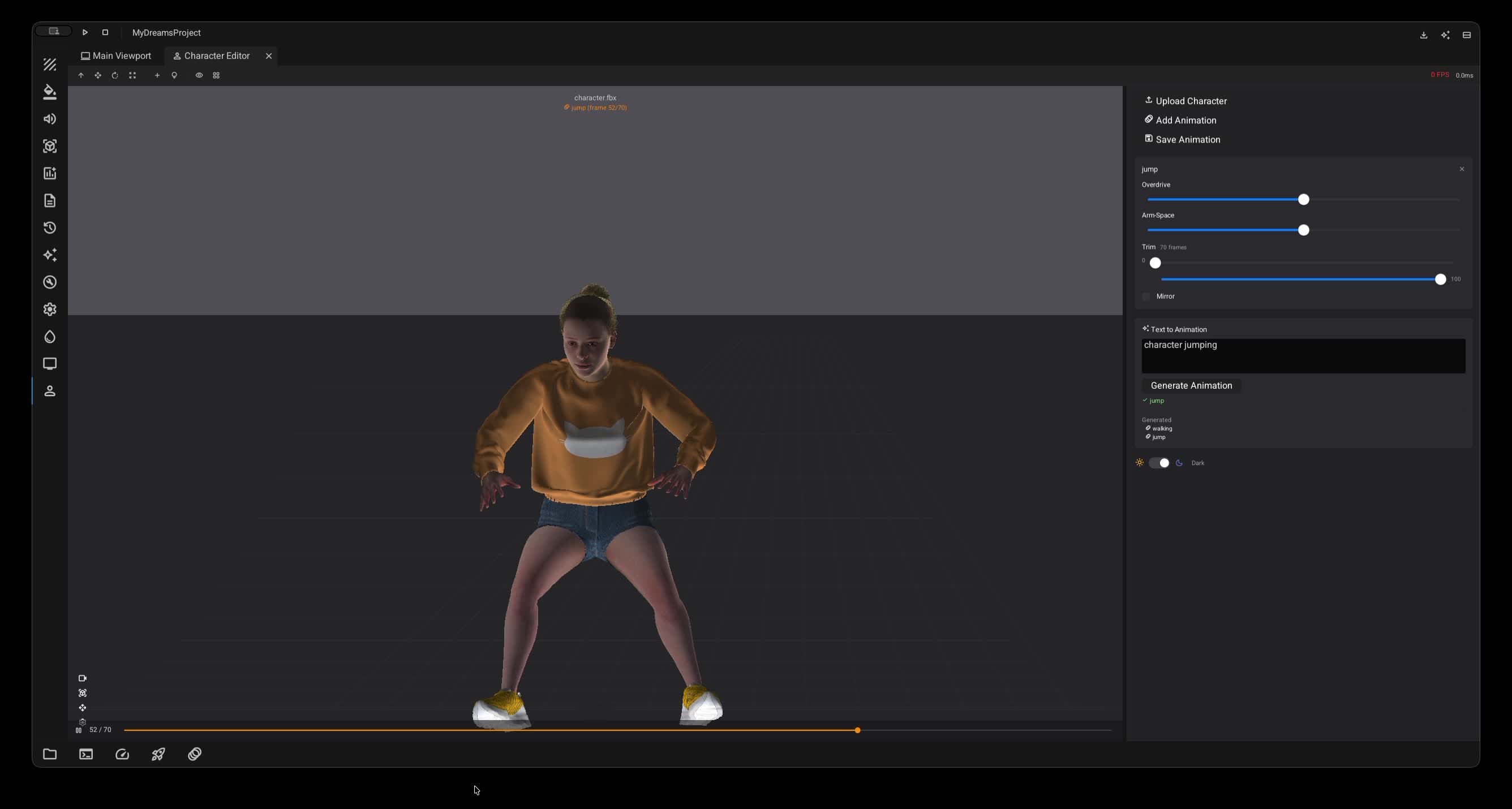Viewport: 1512px width, 809px height.
Task: Switch to the Main Viewport tab
Action: tap(116, 56)
